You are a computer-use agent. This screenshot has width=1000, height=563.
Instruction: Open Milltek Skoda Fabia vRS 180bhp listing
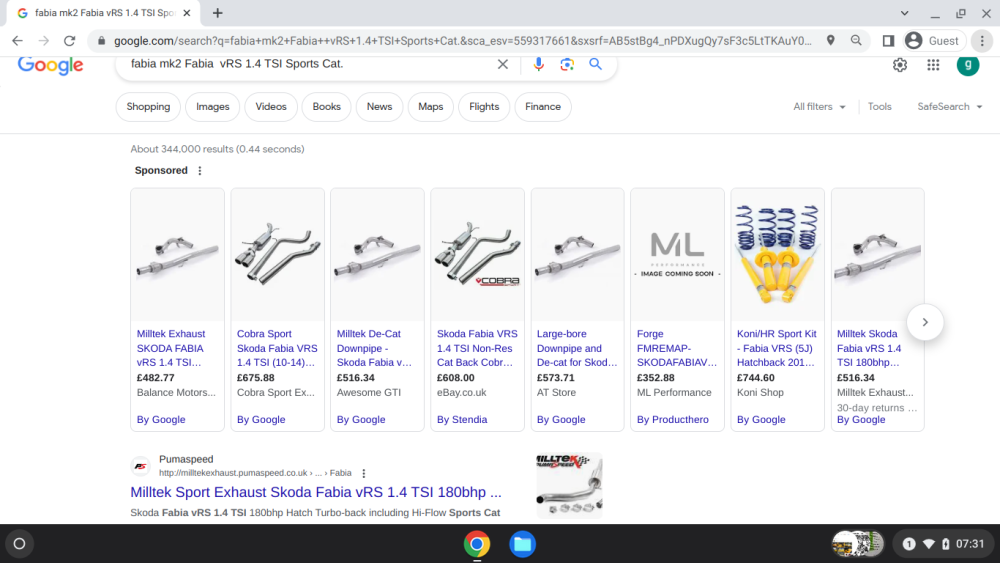[869, 348]
